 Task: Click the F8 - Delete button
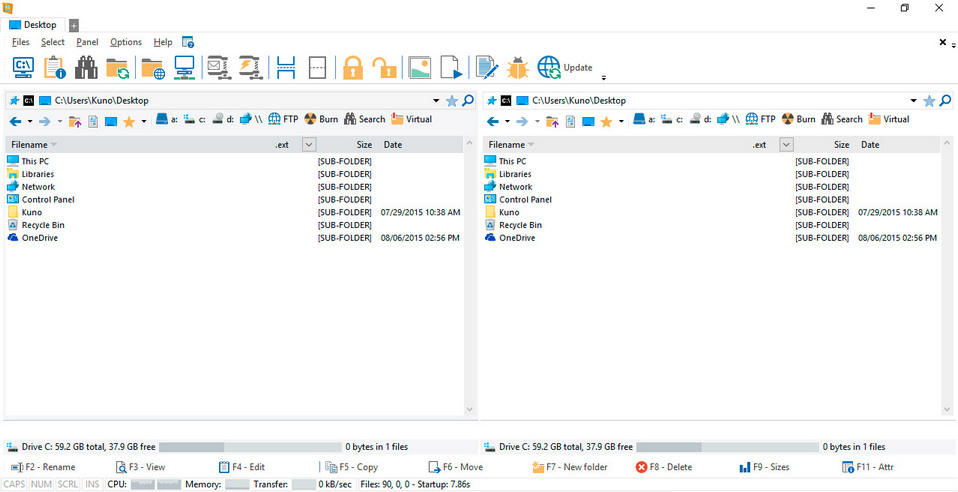(x=664, y=467)
